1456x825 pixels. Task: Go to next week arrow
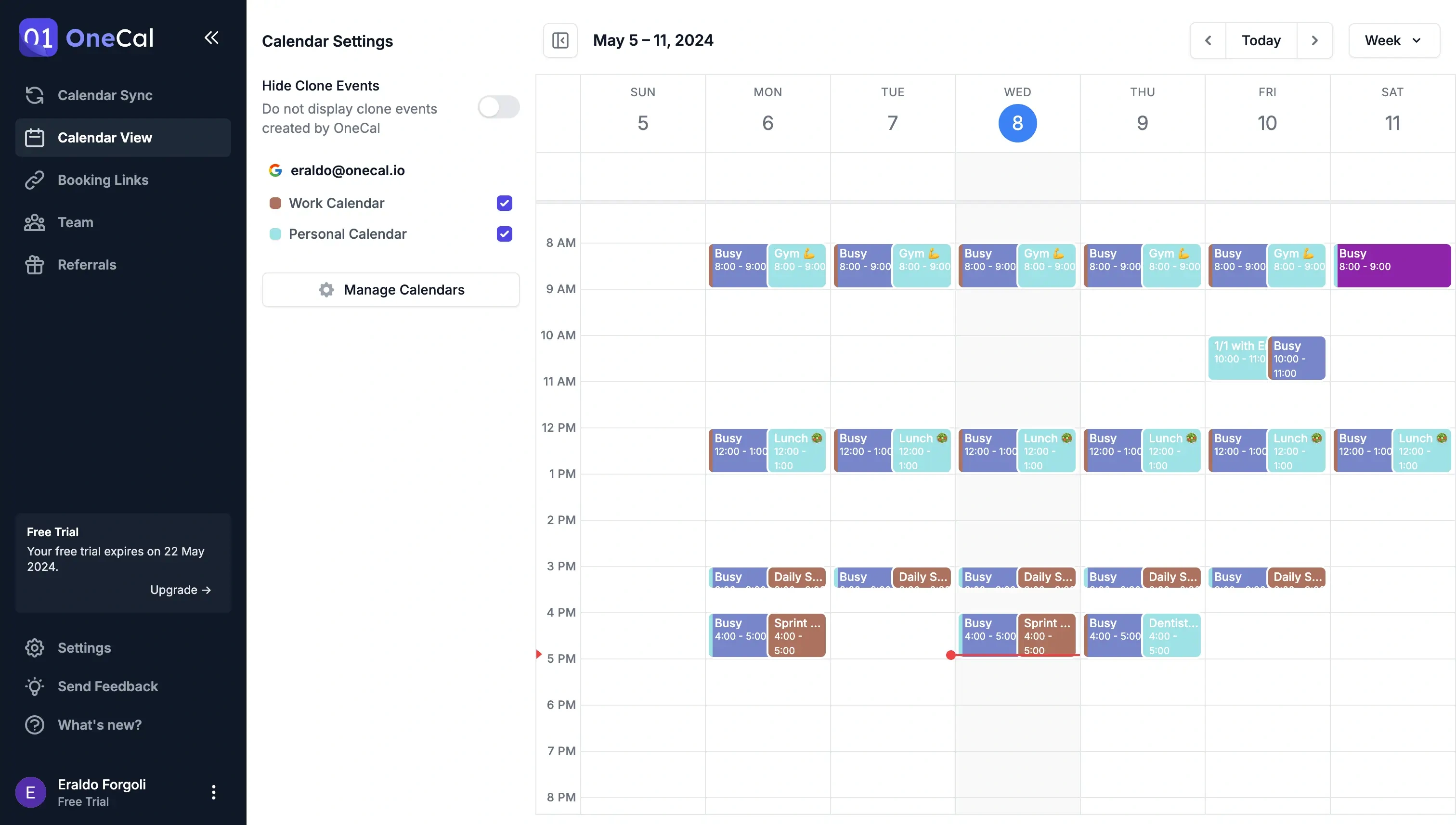pos(1314,40)
